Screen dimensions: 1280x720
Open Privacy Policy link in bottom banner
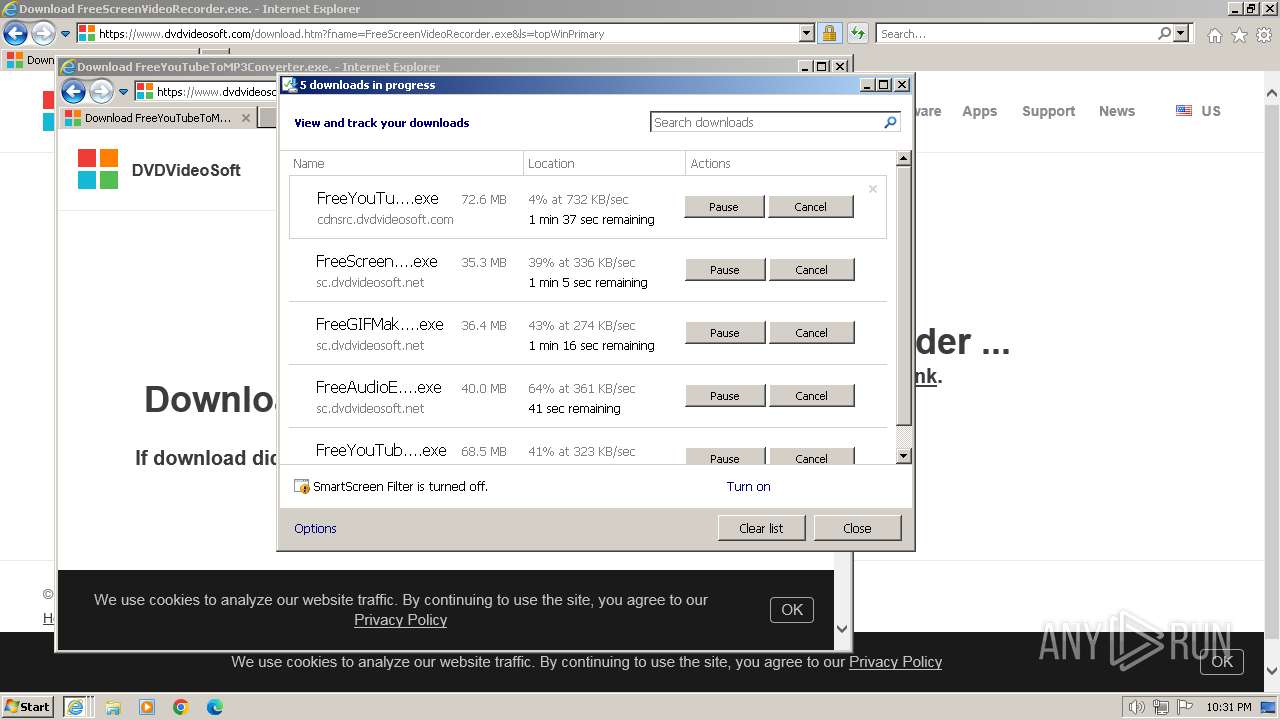(x=895, y=662)
